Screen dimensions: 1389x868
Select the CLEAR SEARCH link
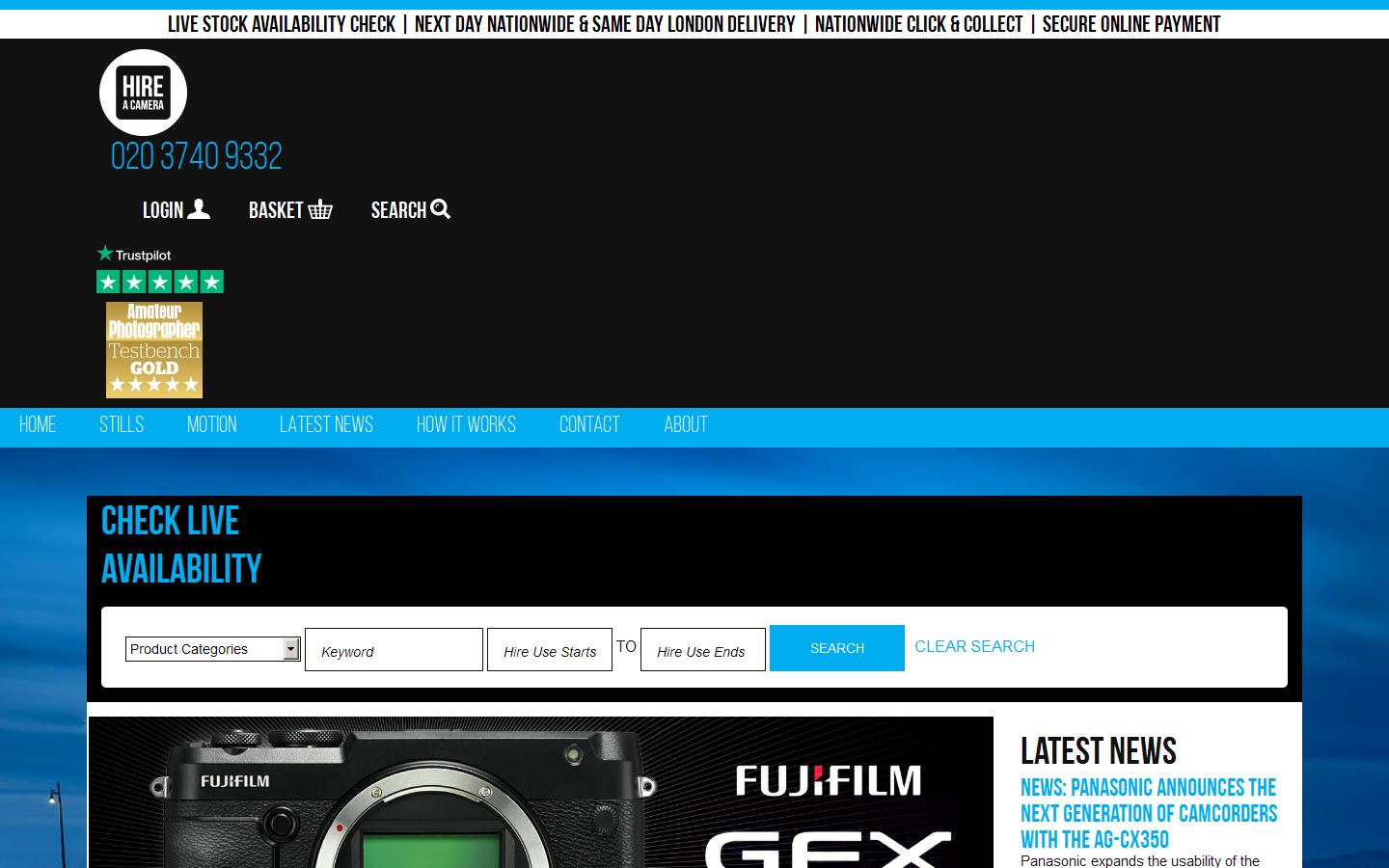(x=974, y=647)
